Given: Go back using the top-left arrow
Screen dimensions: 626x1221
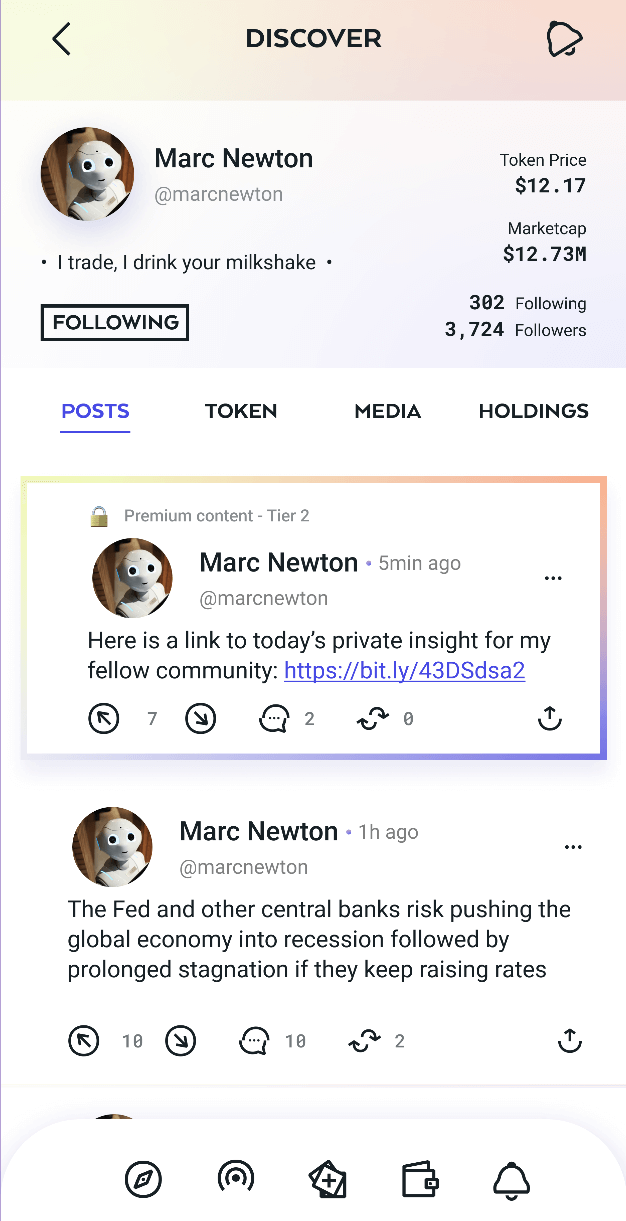Looking at the screenshot, I should (x=62, y=39).
